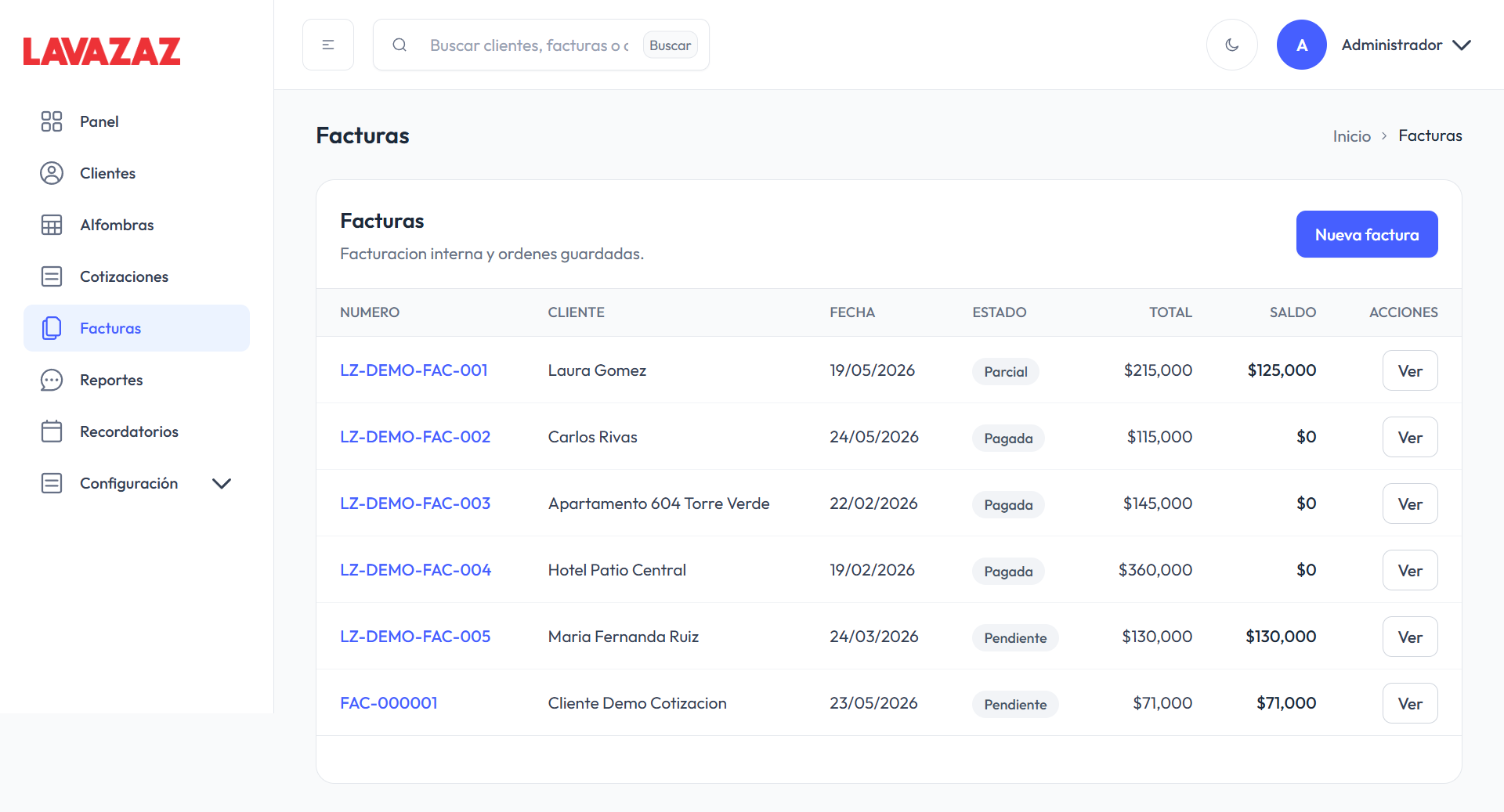Toggle dark mode with the moon icon
Viewport: 1504px width, 812px height.
pos(1232,45)
